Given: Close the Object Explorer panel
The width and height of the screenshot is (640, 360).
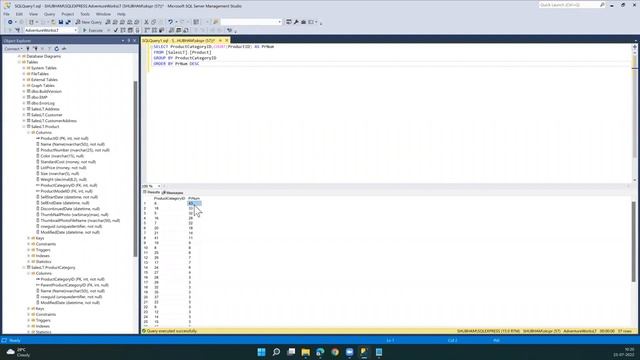Looking at the screenshot, I should tap(134, 41).
